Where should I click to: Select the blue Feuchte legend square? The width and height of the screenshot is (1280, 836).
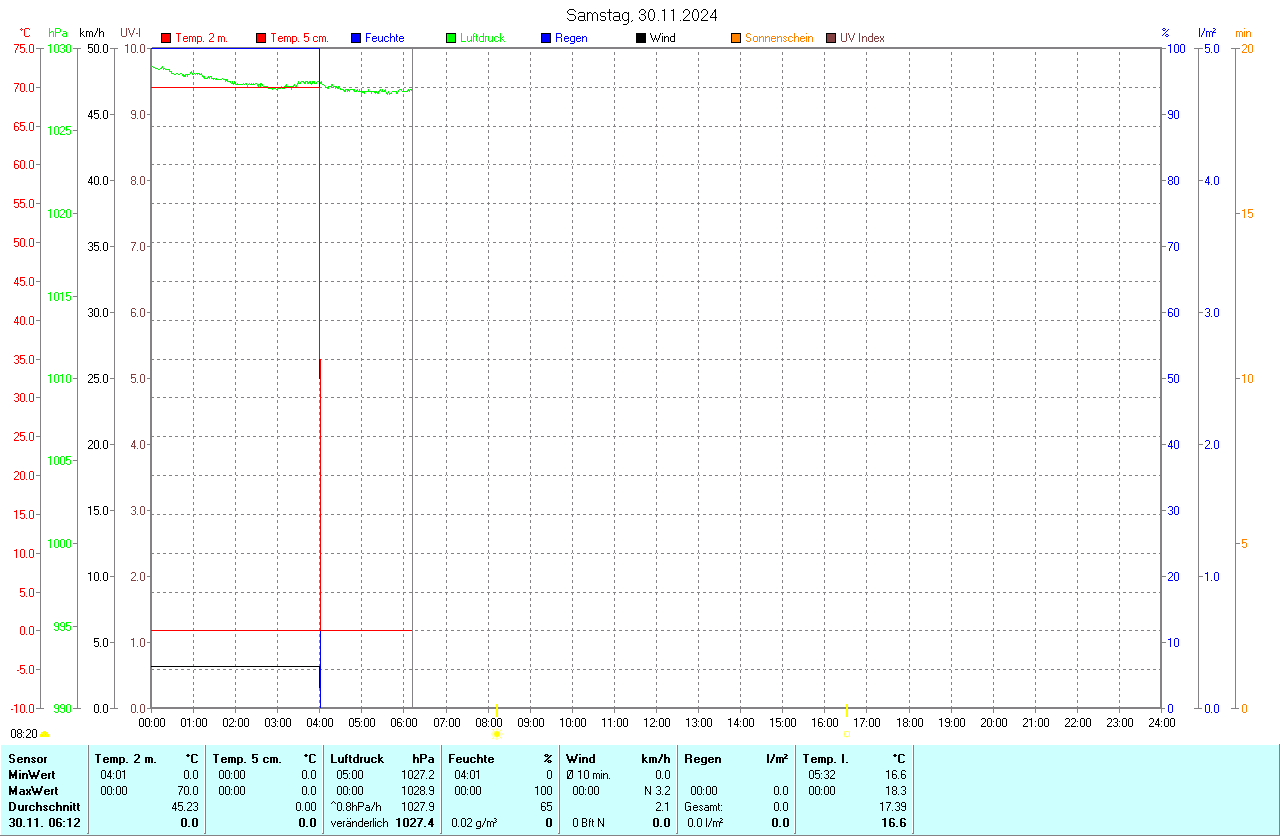(x=356, y=38)
